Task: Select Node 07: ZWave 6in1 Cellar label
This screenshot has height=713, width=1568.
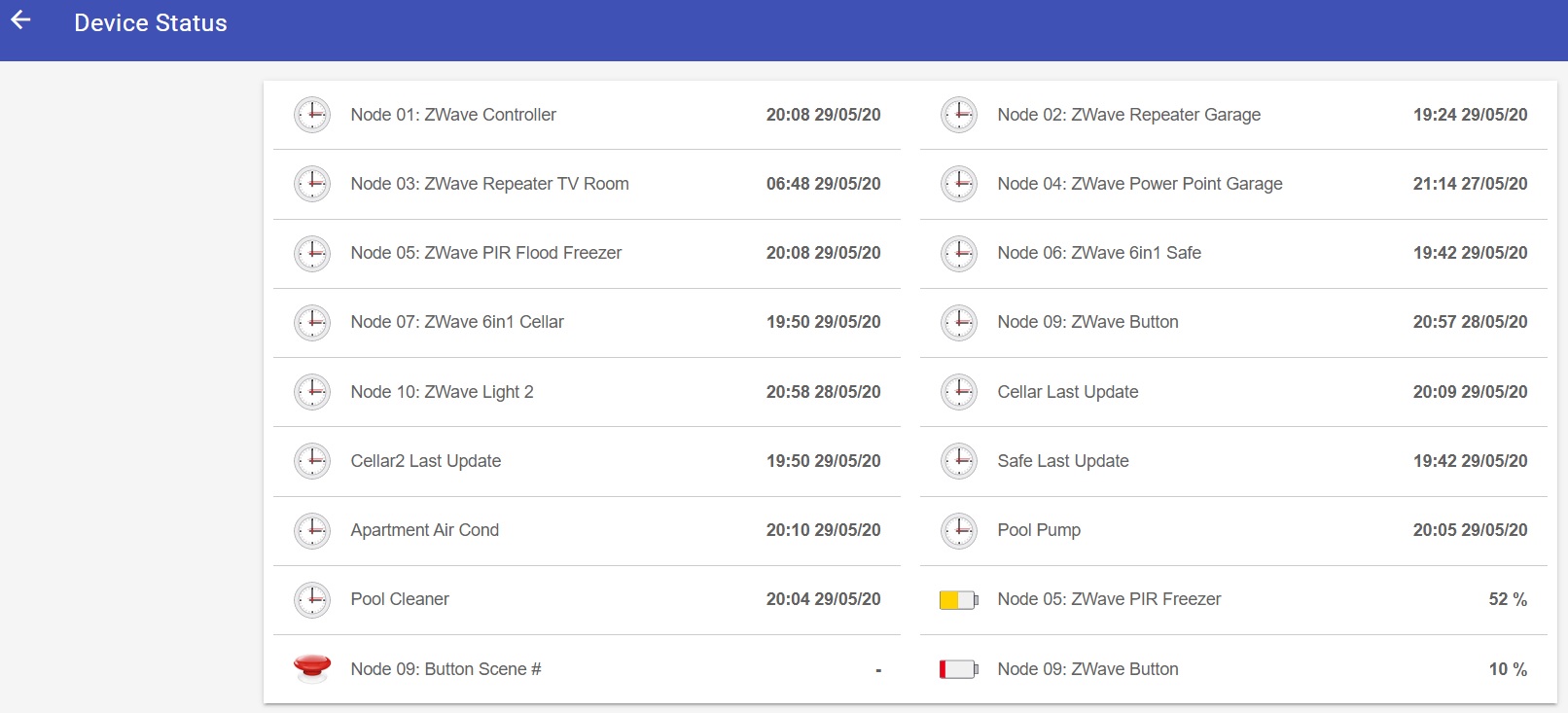Action: click(457, 322)
